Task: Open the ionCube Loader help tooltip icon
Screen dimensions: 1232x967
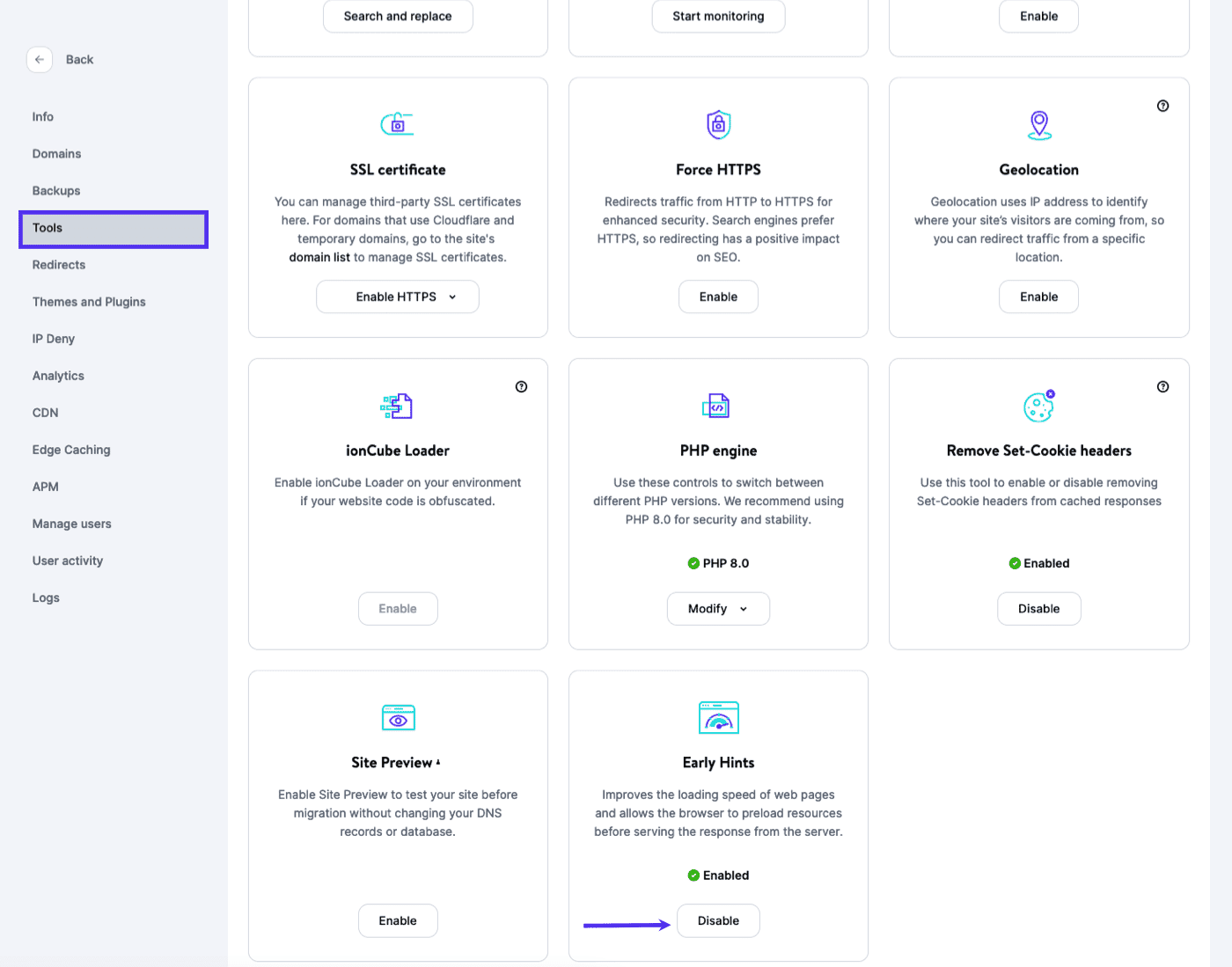Action: [521, 386]
